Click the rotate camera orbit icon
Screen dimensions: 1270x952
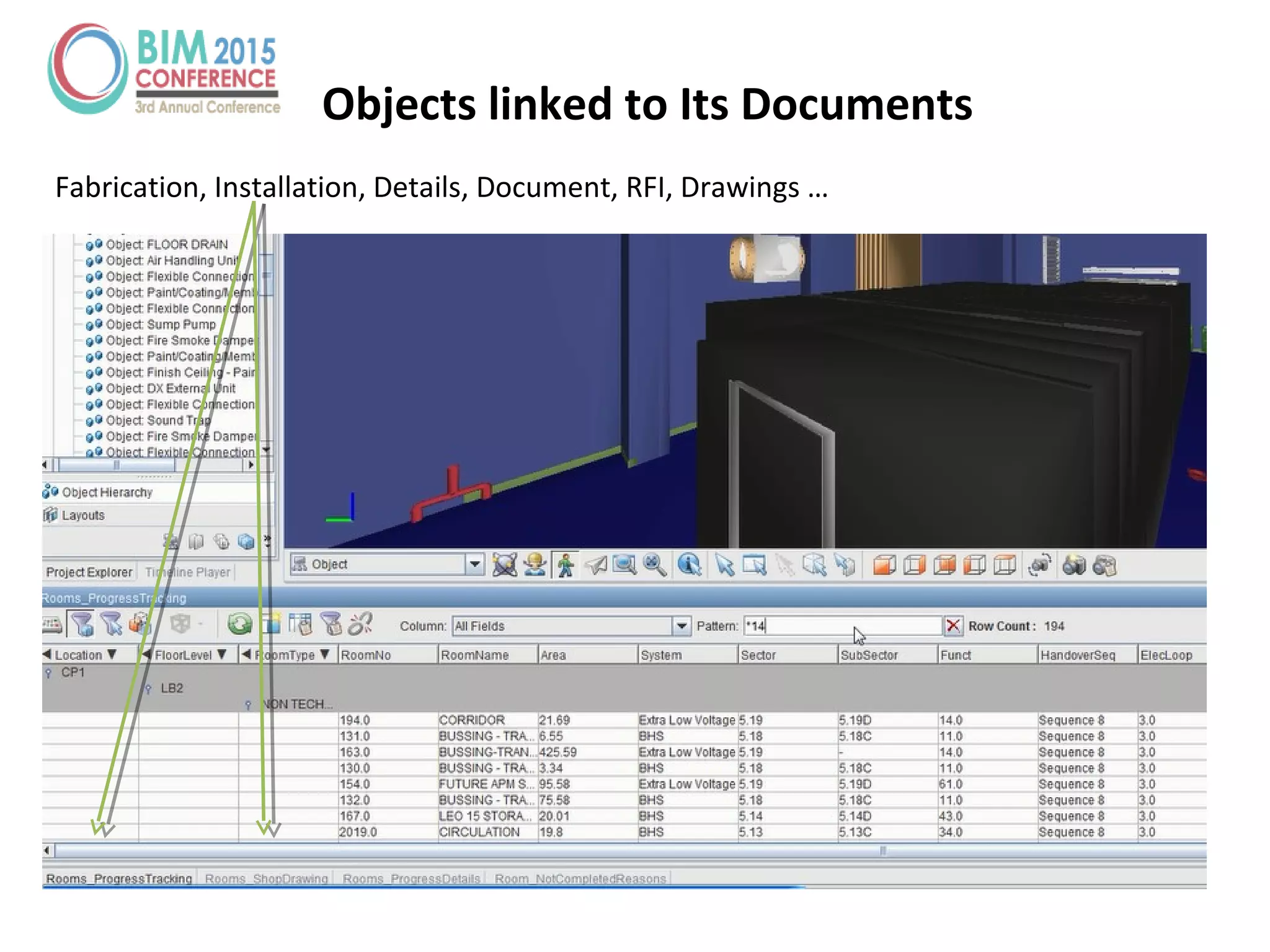click(x=1040, y=565)
